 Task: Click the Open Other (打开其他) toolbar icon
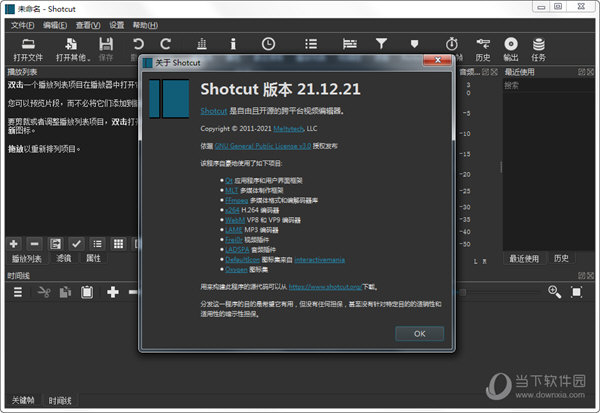(x=71, y=44)
